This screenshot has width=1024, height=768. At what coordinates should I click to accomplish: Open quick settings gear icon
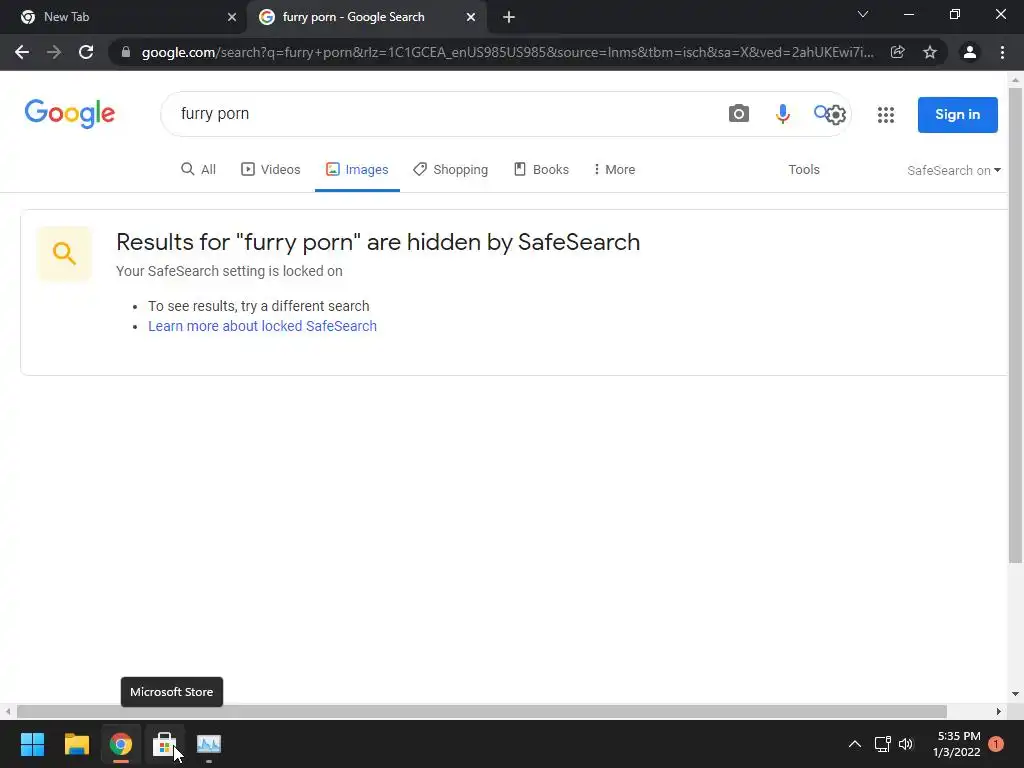tap(836, 115)
